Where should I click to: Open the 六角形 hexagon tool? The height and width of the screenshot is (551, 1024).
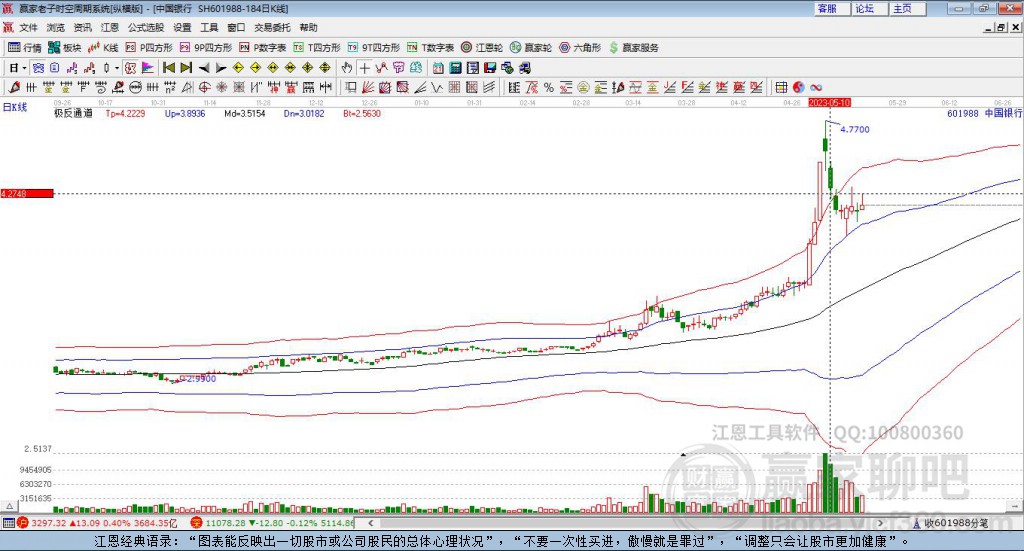(580, 48)
